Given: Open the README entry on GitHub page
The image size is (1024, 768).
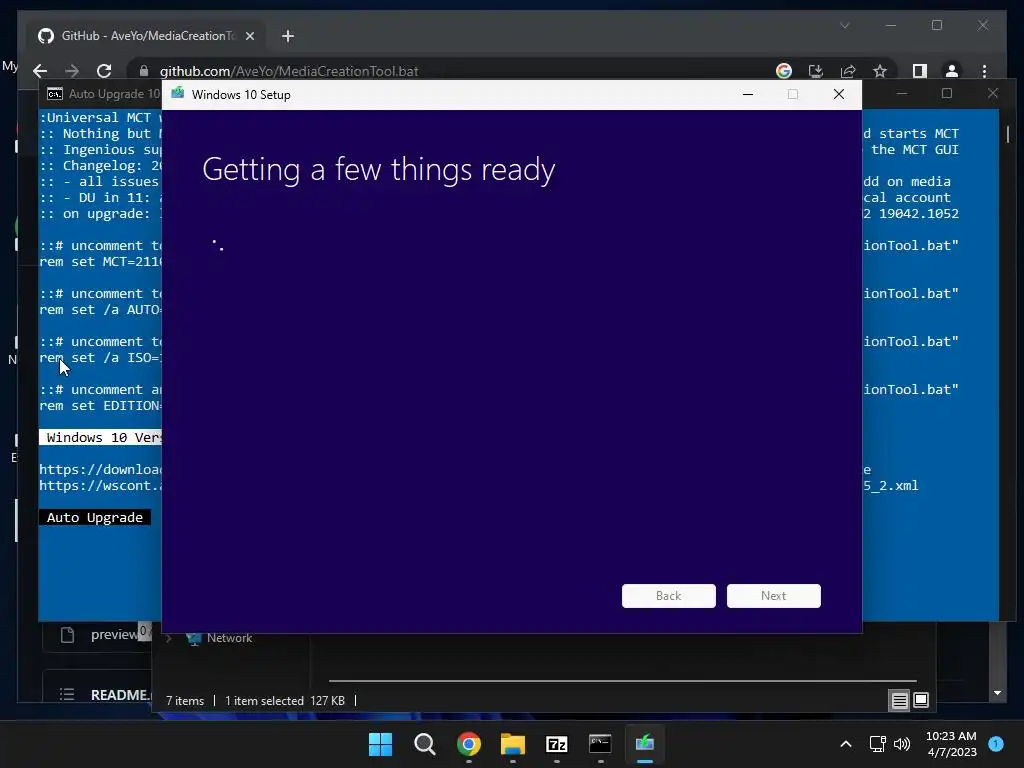Looking at the screenshot, I should click(121, 695).
